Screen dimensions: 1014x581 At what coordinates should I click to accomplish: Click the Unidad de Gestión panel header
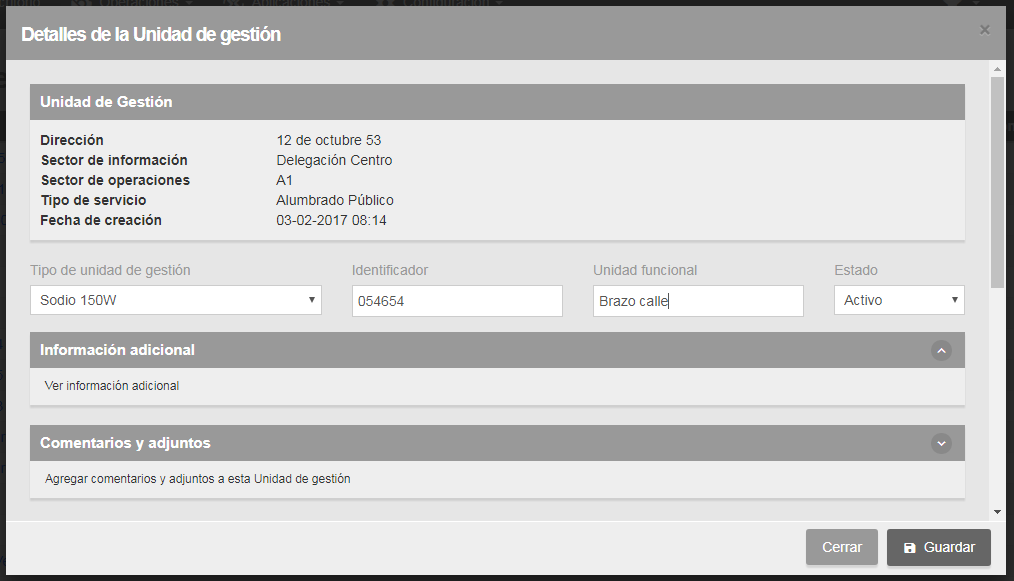tap(106, 102)
